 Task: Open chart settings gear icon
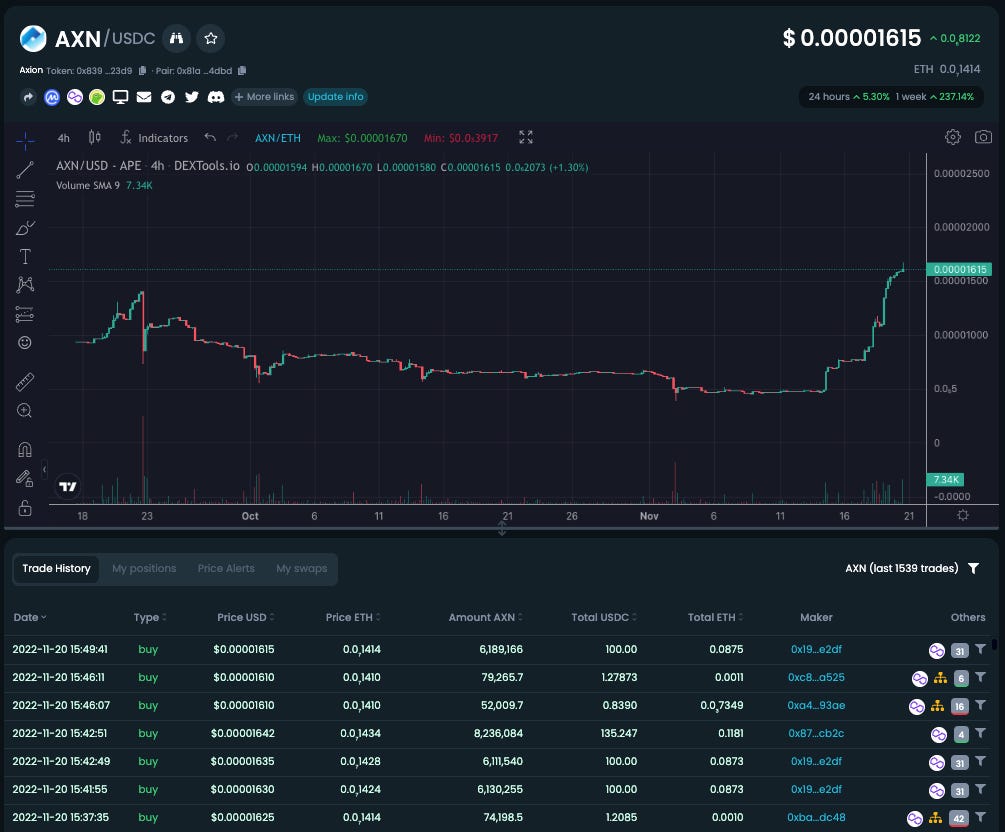coord(952,137)
